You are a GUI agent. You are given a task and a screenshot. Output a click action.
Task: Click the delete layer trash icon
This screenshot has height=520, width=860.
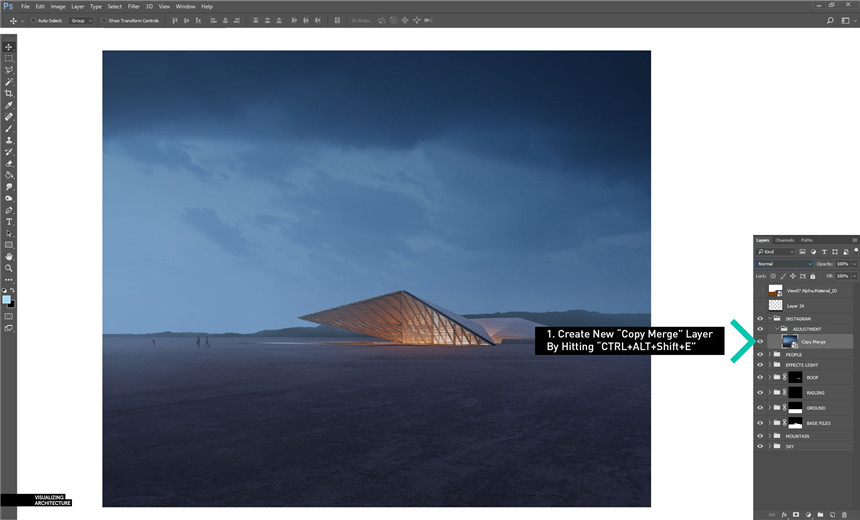coord(844,514)
